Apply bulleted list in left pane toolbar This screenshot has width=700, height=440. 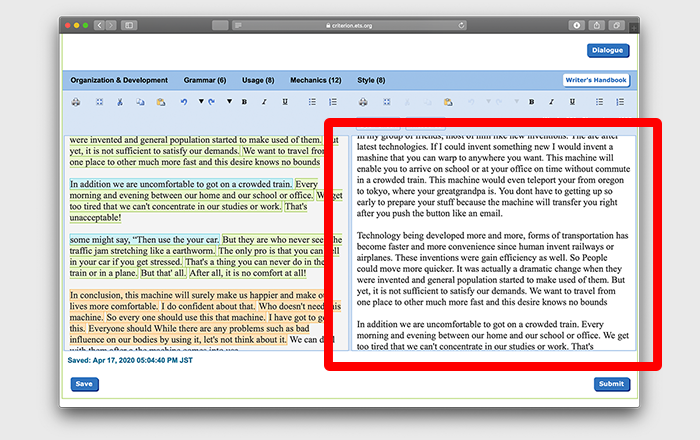click(312, 102)
